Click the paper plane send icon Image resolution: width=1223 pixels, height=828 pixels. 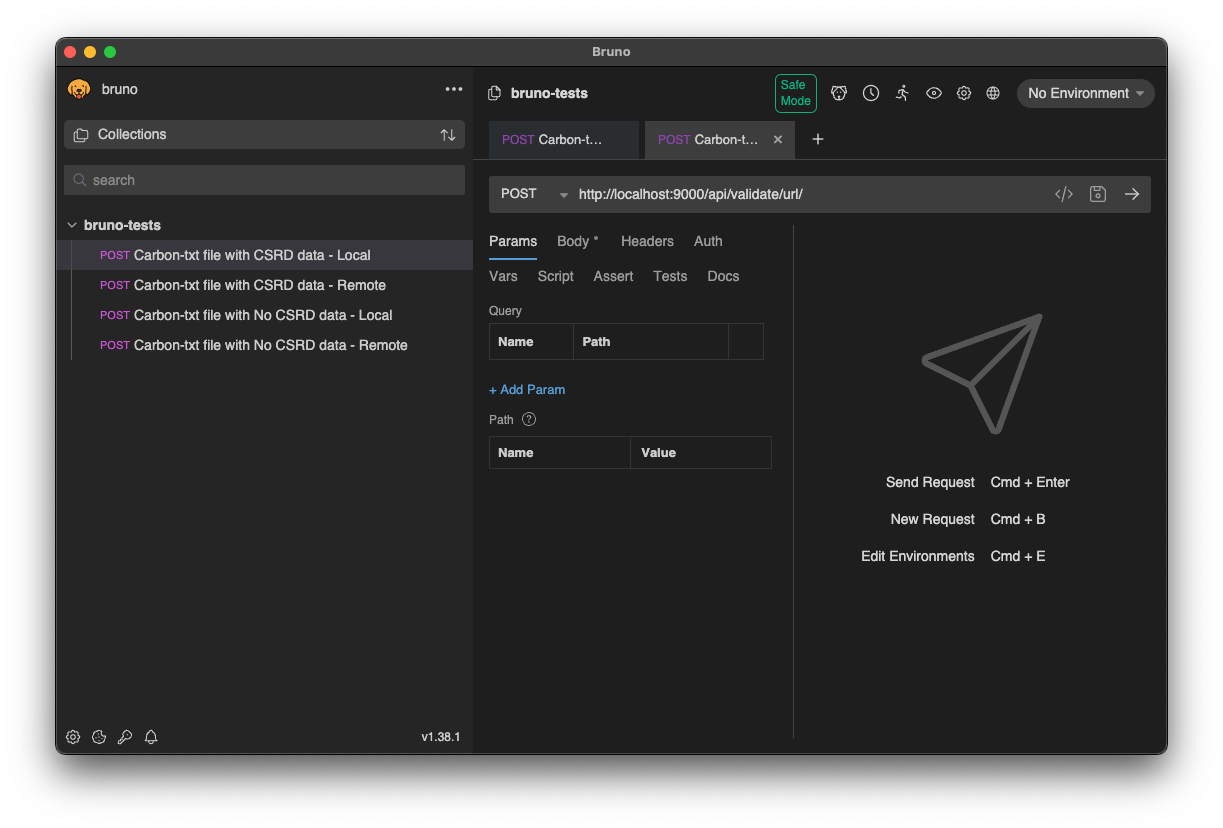pyautogui.click(x=982, y=374)
